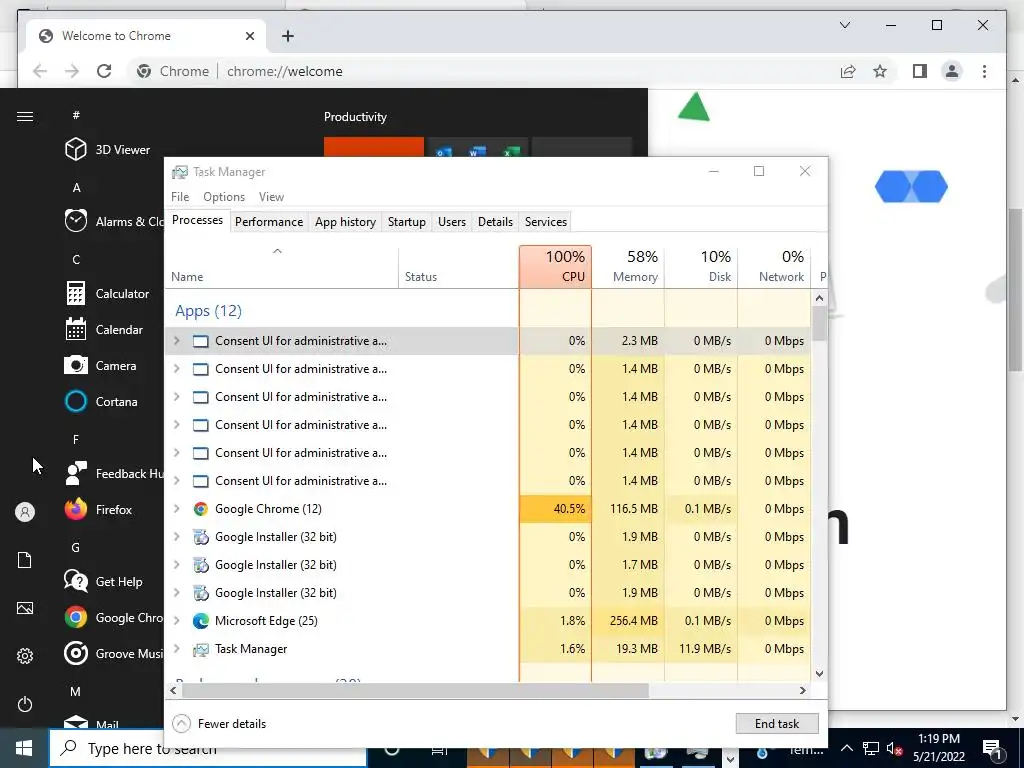Switch to the Startup tab
The height and width of the screenshot is (768, 1024).
click(x=406, y=221)
